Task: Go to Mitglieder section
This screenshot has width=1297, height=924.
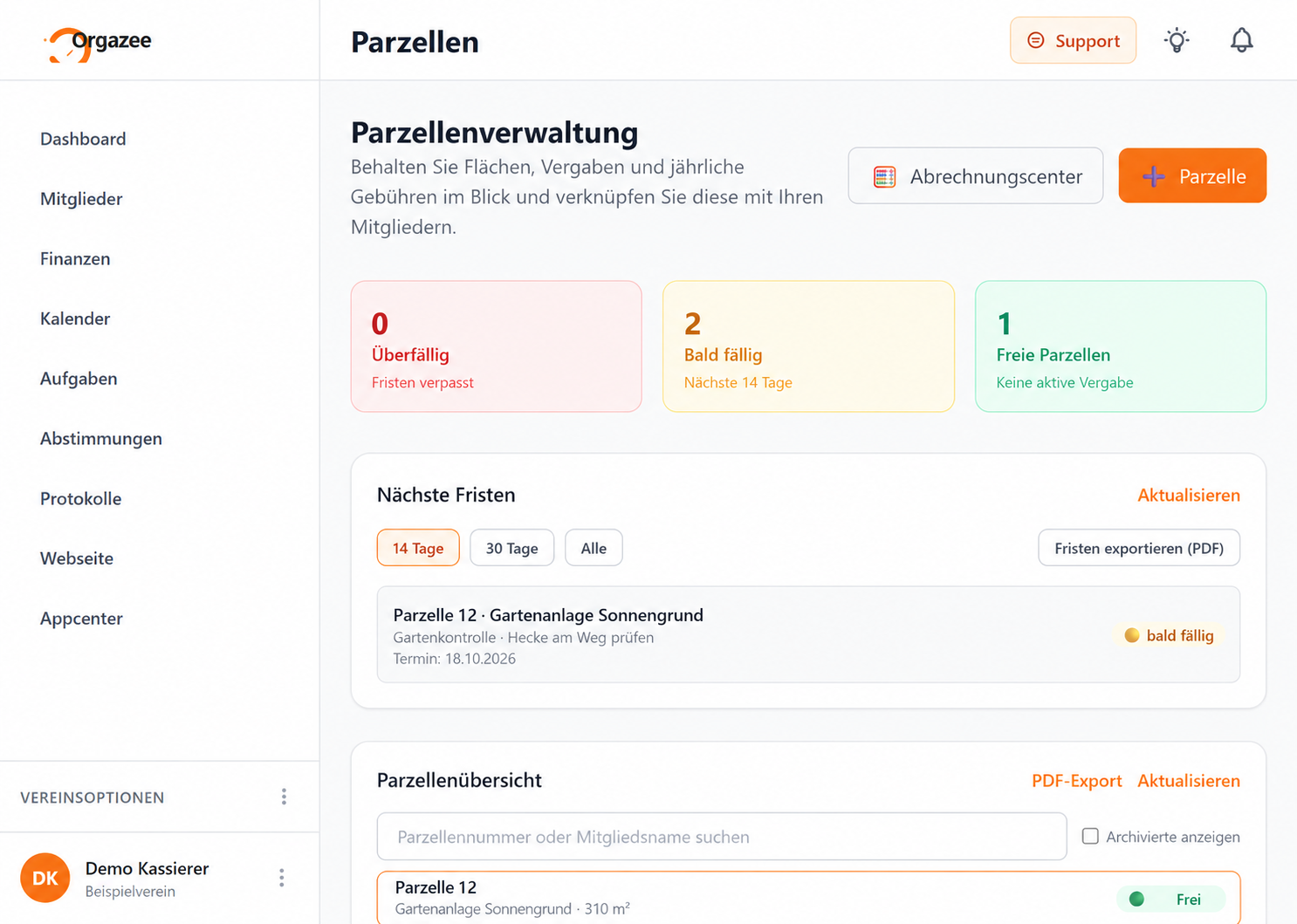Action: click(x=81, y=199)
